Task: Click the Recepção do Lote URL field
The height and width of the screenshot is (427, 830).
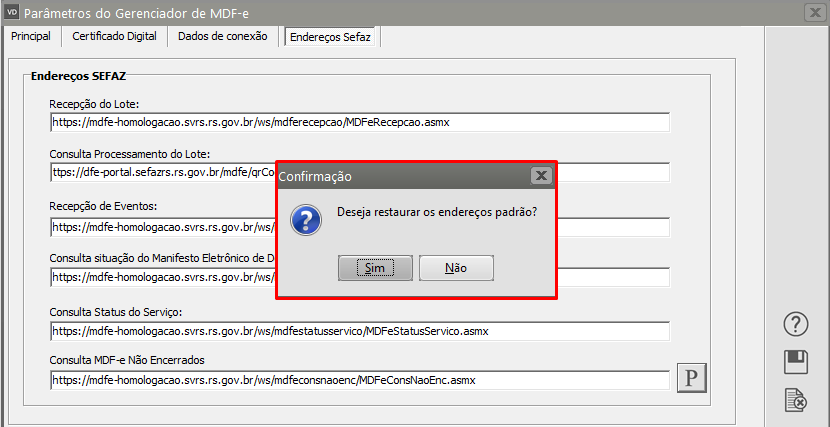Action: tap(360, 122)
